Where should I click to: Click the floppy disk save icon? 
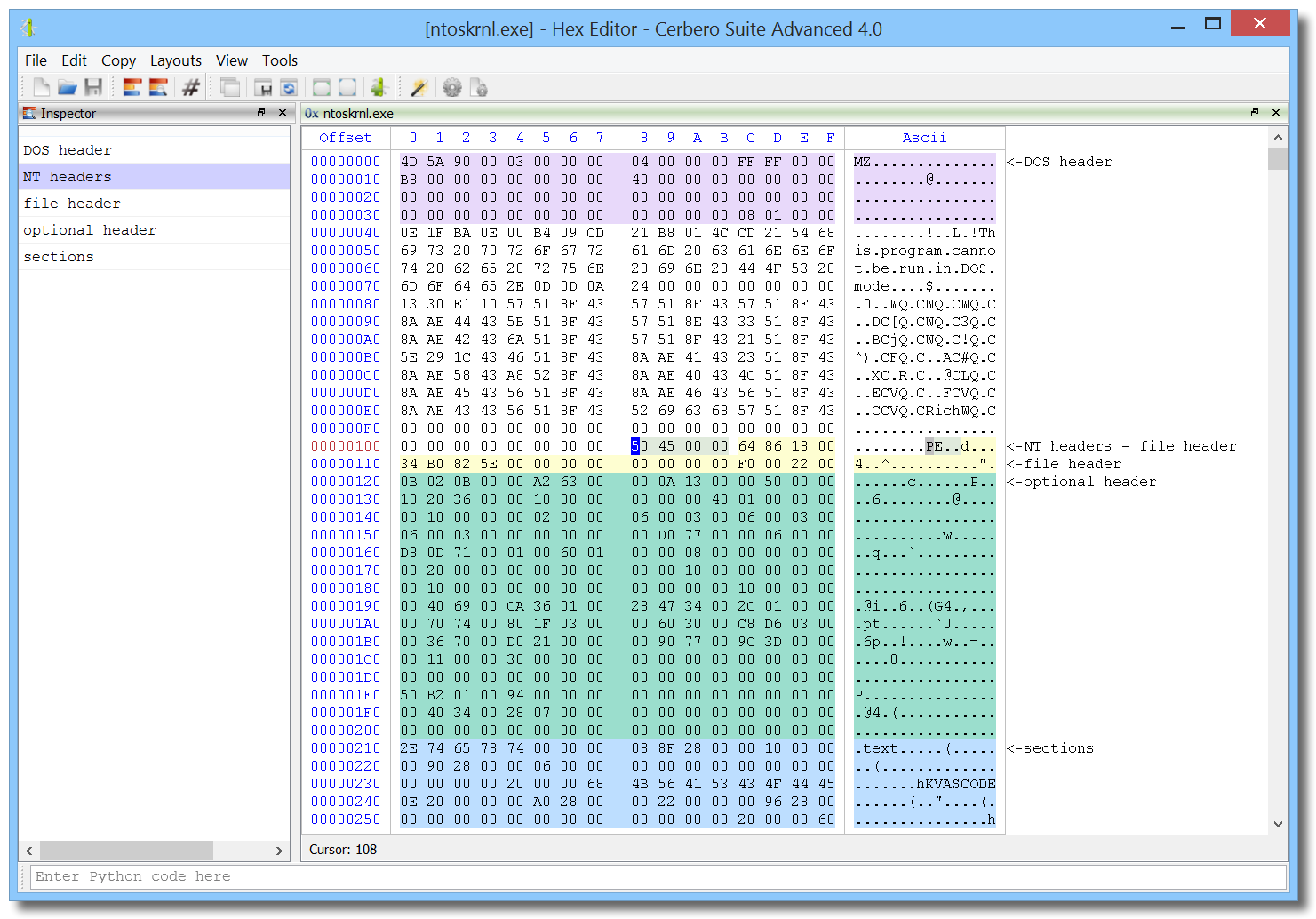[93, 87]
